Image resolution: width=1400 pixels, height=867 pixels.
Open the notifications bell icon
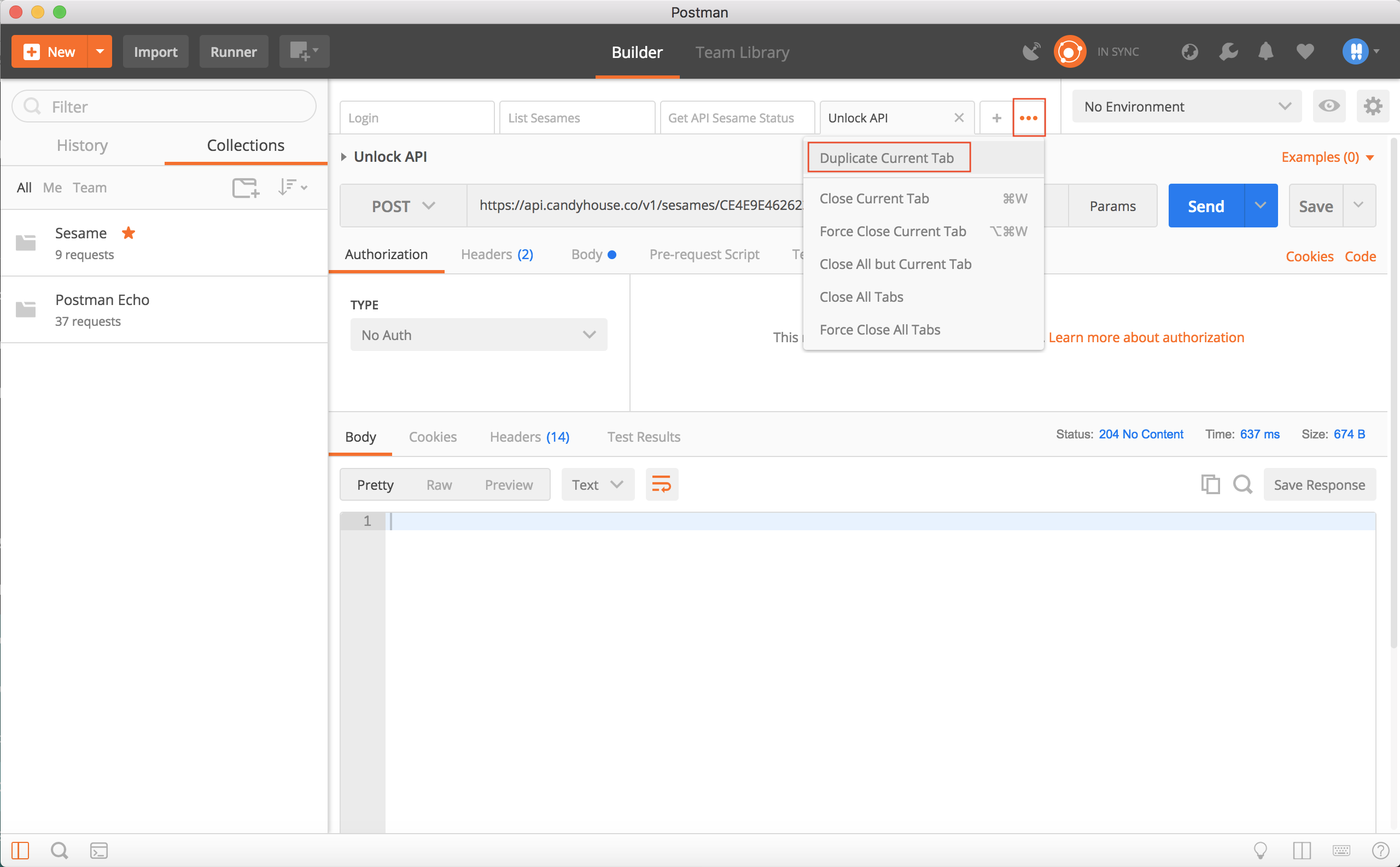point(1266,52)
